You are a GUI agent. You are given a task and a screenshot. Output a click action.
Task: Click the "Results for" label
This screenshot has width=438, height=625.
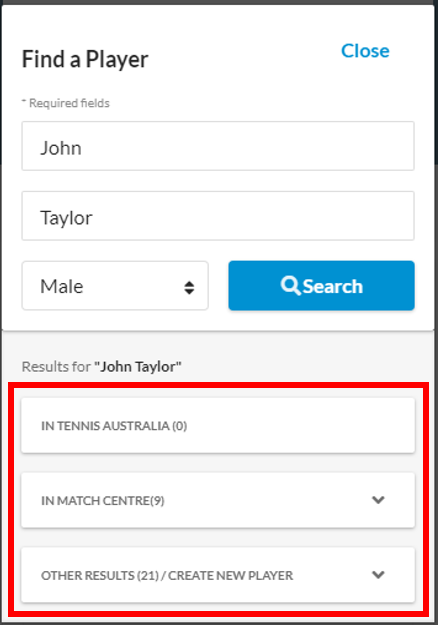(56, 367)
